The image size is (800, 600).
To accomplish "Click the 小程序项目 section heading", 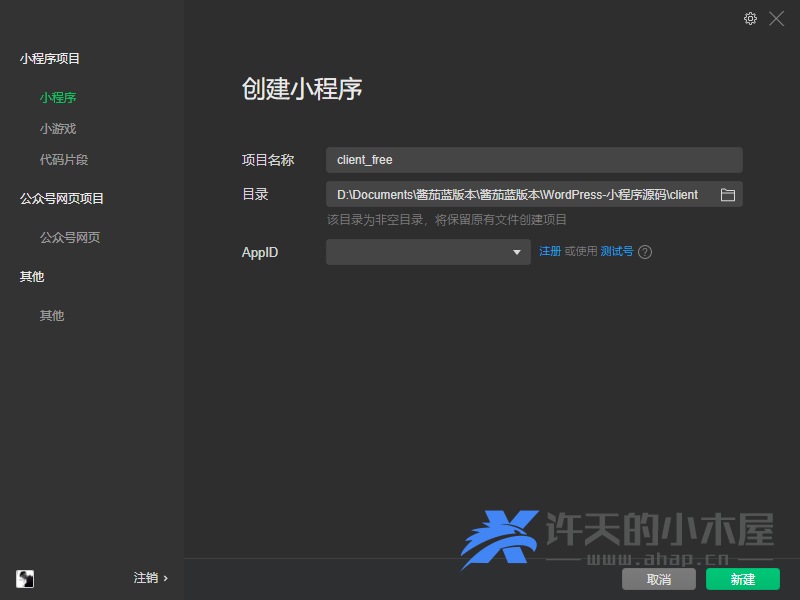I will (49, 59).
